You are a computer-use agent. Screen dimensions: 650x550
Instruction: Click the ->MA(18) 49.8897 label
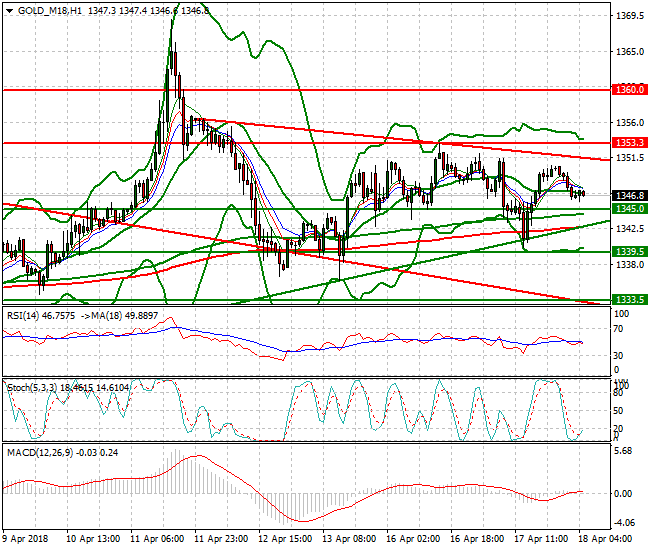pos(120,316)
